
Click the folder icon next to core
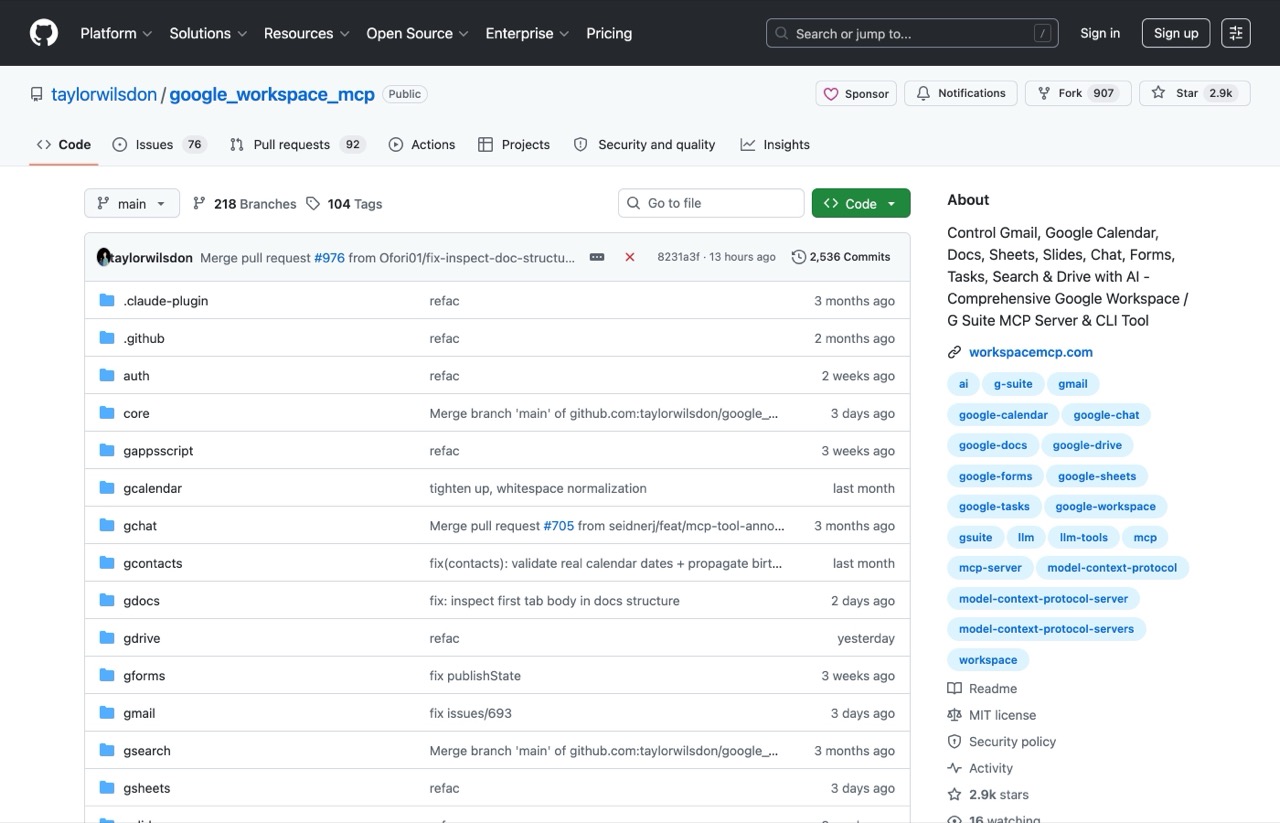107,413
